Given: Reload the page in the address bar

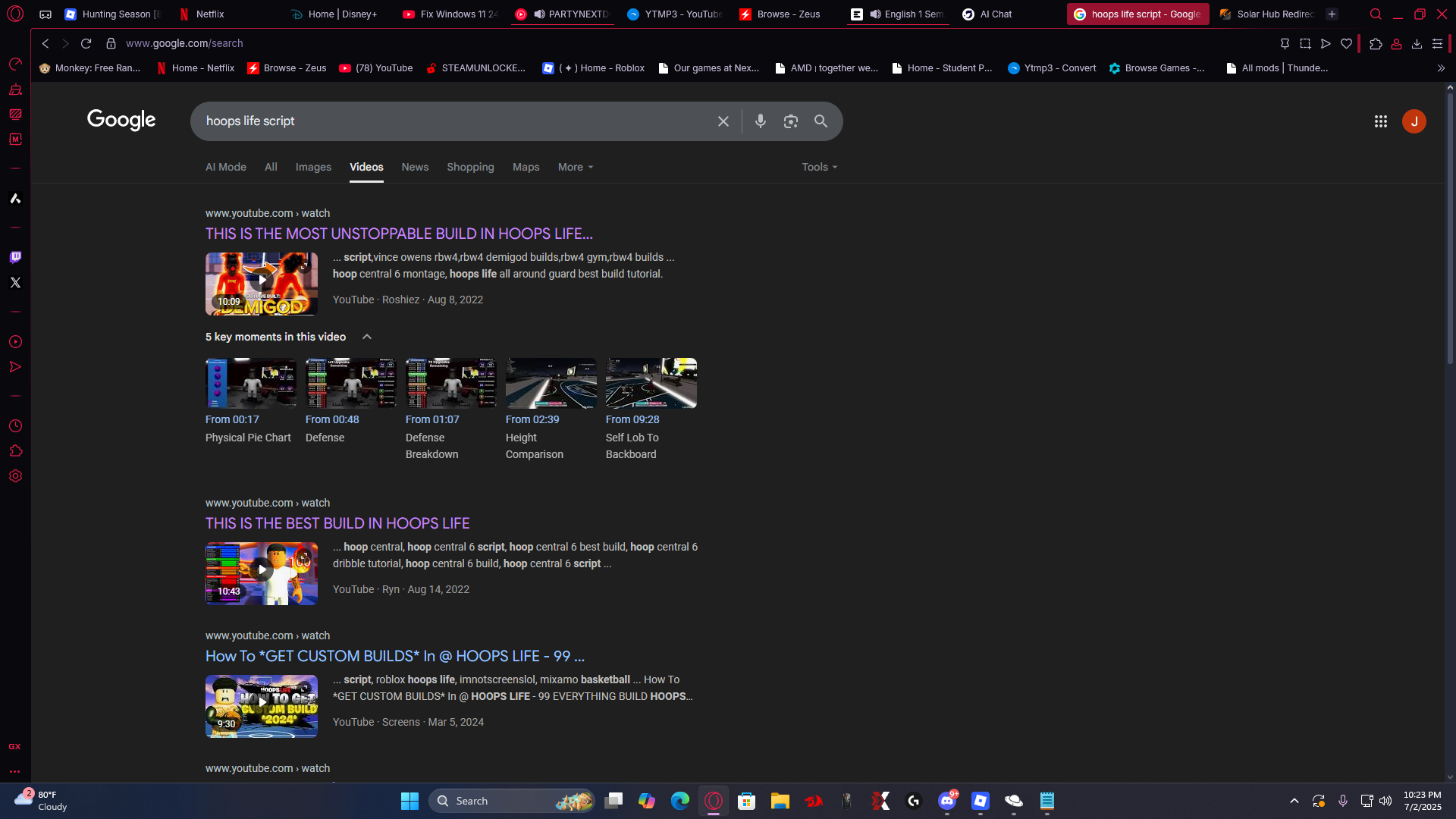Looking at the screenshot, I should pos(86,43).
